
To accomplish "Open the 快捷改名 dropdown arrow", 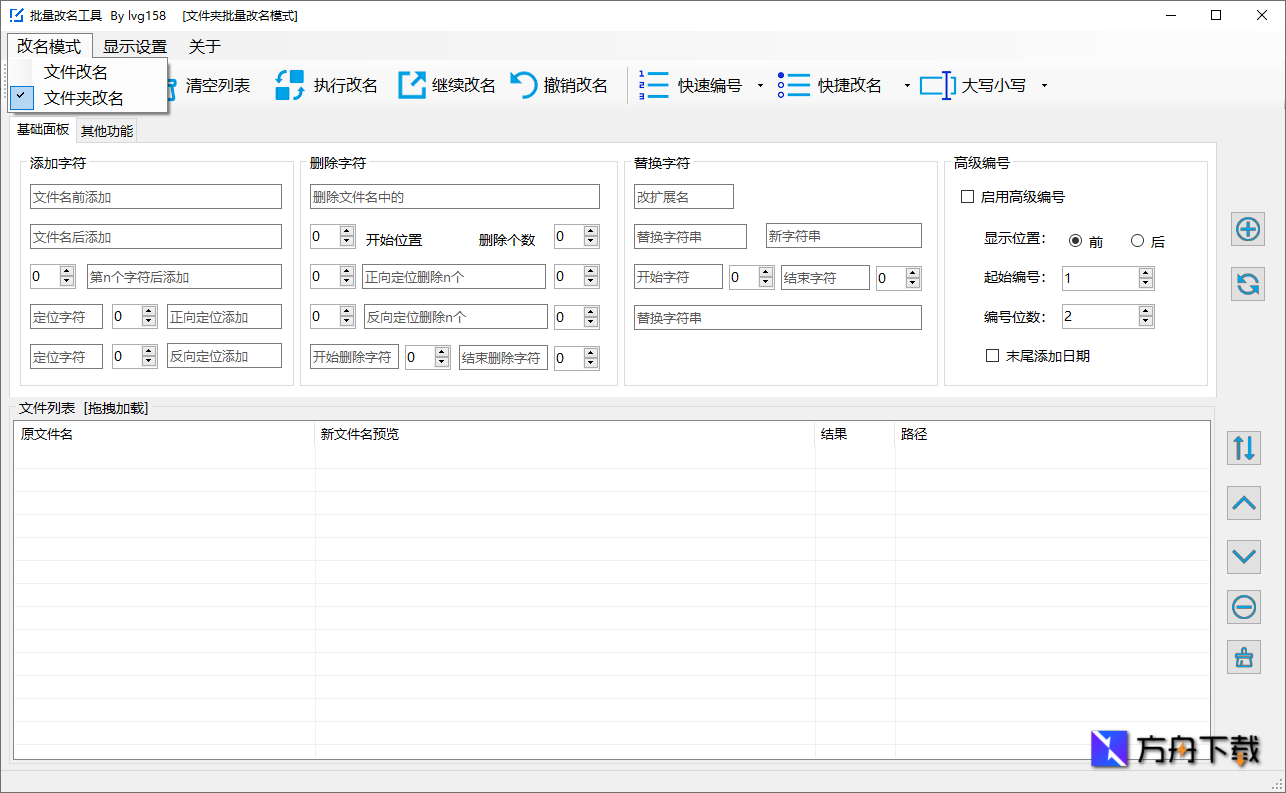I will click(906, 86).
